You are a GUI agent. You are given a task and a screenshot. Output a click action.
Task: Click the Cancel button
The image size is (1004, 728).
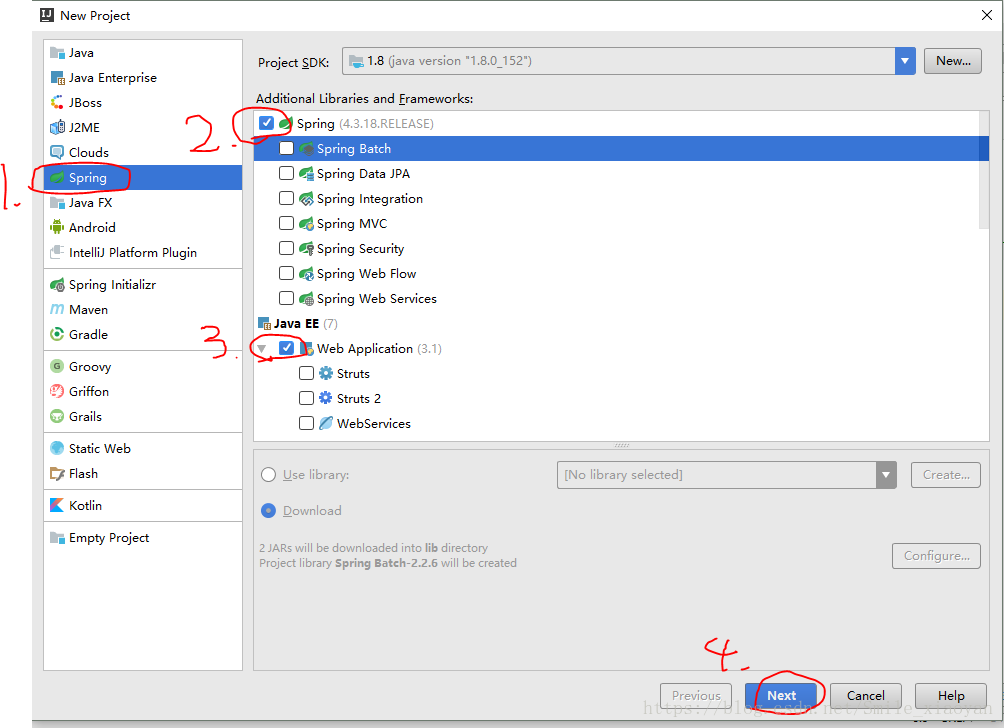pyautogui.click(x=866, y=695)
